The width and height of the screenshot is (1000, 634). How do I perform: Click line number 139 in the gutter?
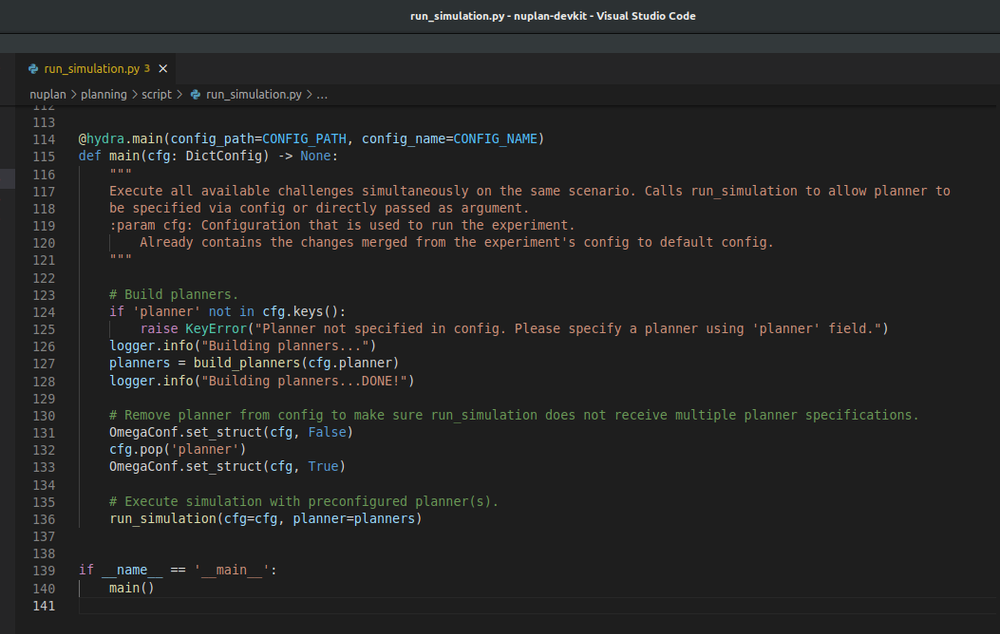pyautogui.click(x=44, y=570)
